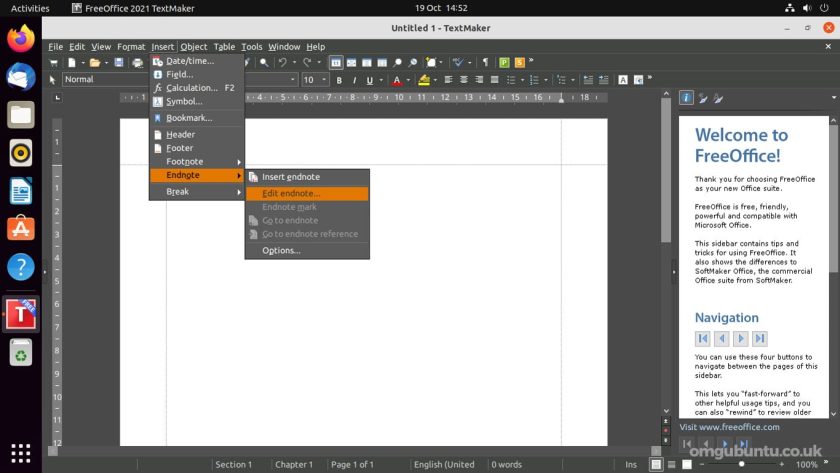Click the sidebar Navigation previous page arrow

(722, 339)
